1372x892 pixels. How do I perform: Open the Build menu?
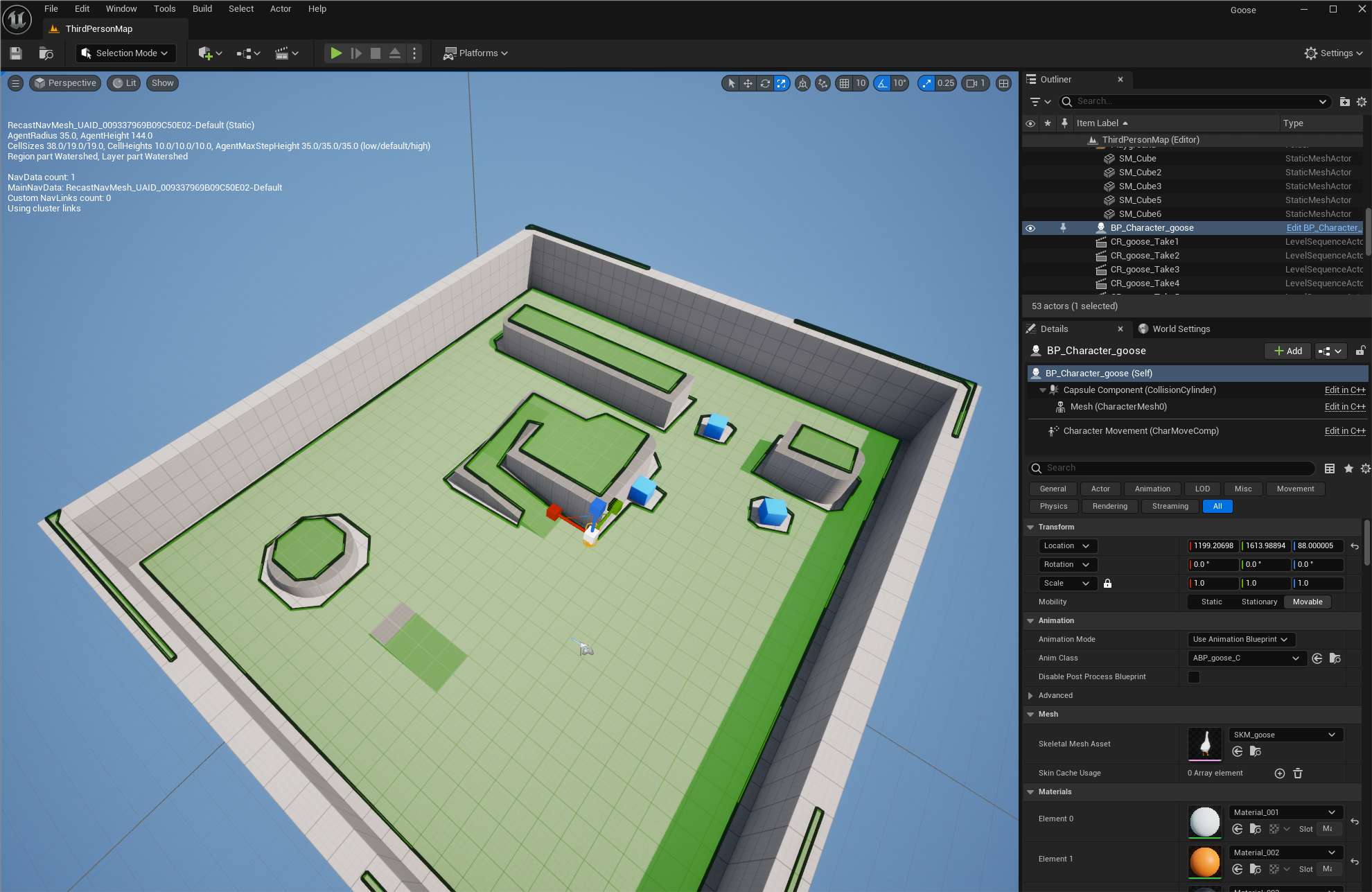point(202,9)
